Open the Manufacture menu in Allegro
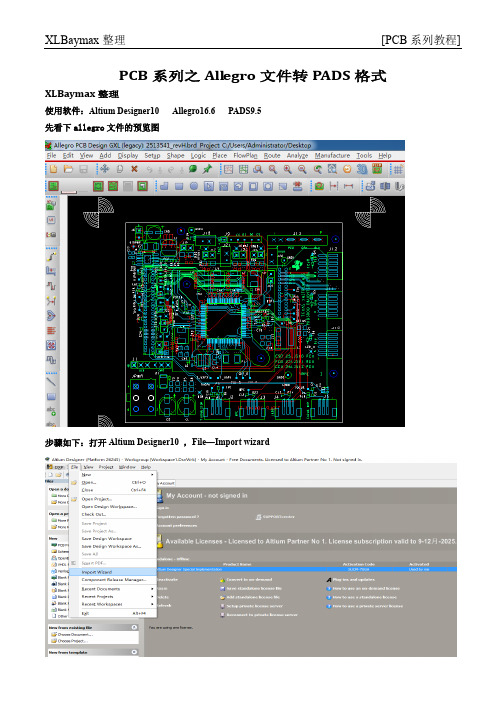496x702 pixels. click(332, 155)
